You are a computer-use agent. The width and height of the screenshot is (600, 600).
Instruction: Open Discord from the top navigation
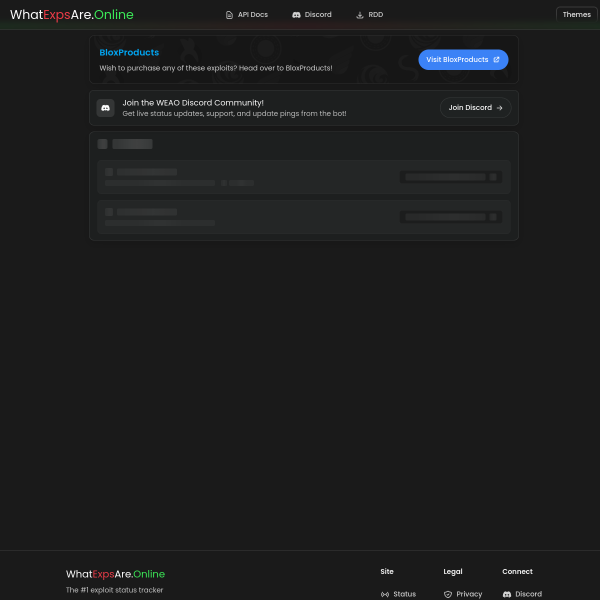point(317,15)
